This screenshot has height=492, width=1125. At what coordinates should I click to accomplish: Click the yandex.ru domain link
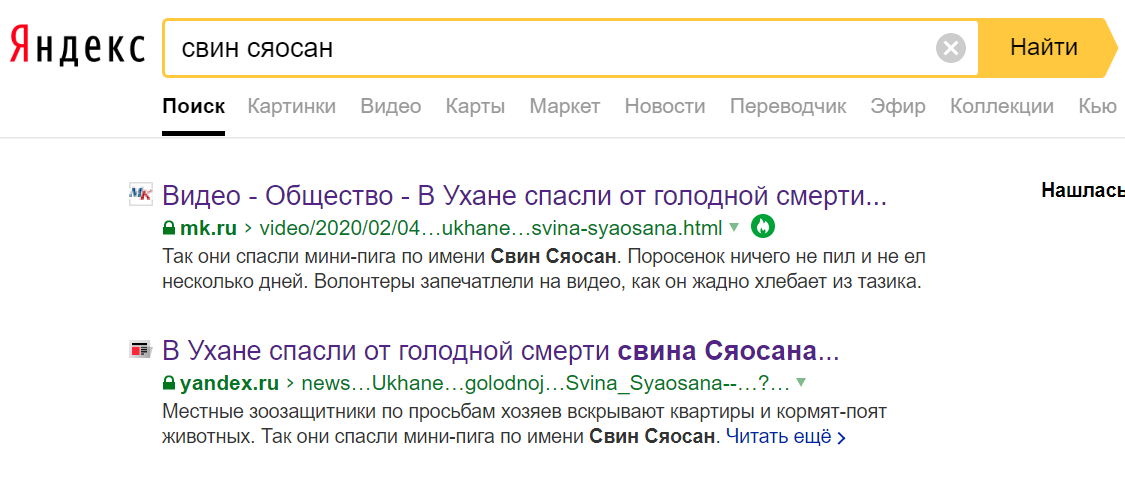coord(229,384)
